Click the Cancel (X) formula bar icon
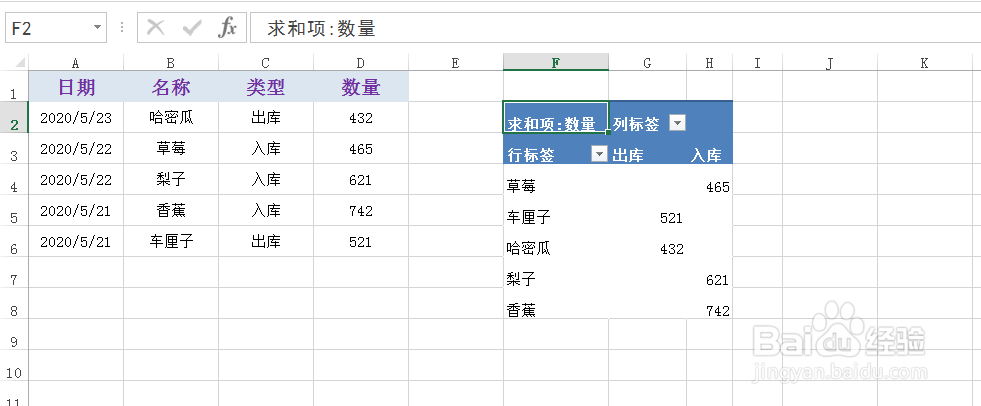The width and height of the screenshot is (981, 406). (x=155, y=28)
